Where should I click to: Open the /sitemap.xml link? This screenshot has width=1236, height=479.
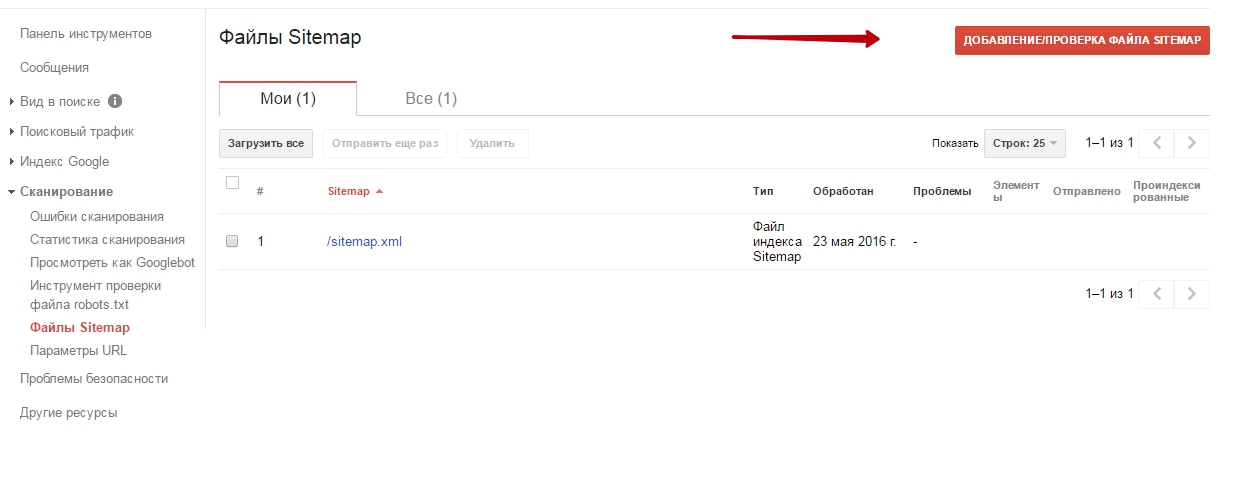tap(364, 241)
